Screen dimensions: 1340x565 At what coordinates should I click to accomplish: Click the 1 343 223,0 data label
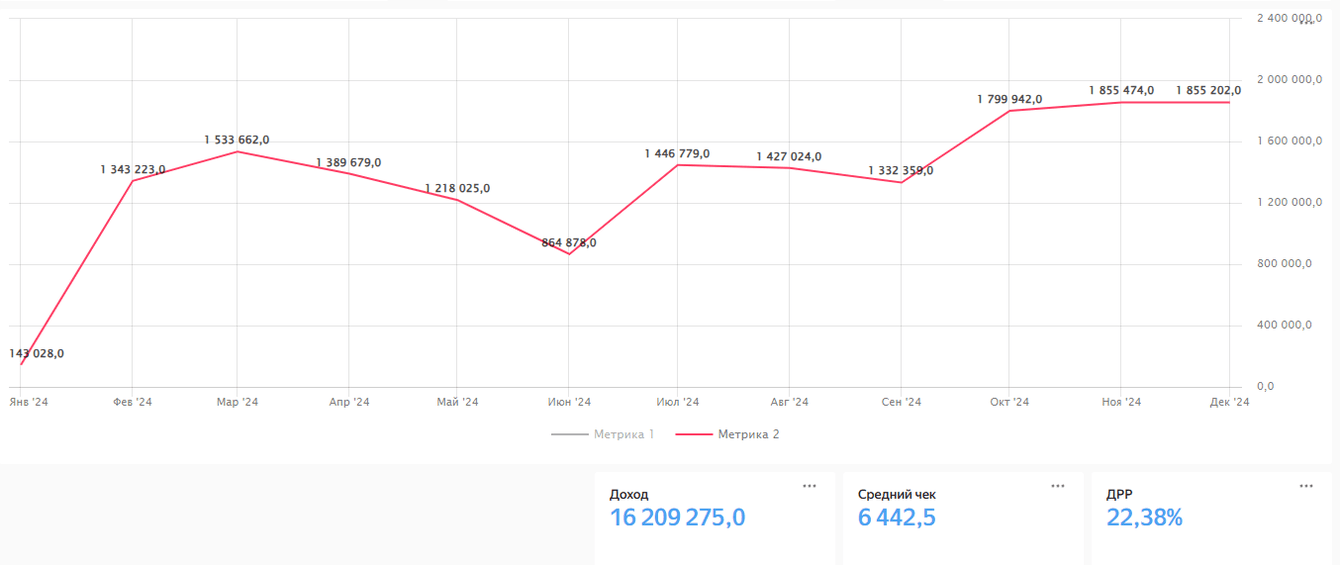[x=133, y=169]
